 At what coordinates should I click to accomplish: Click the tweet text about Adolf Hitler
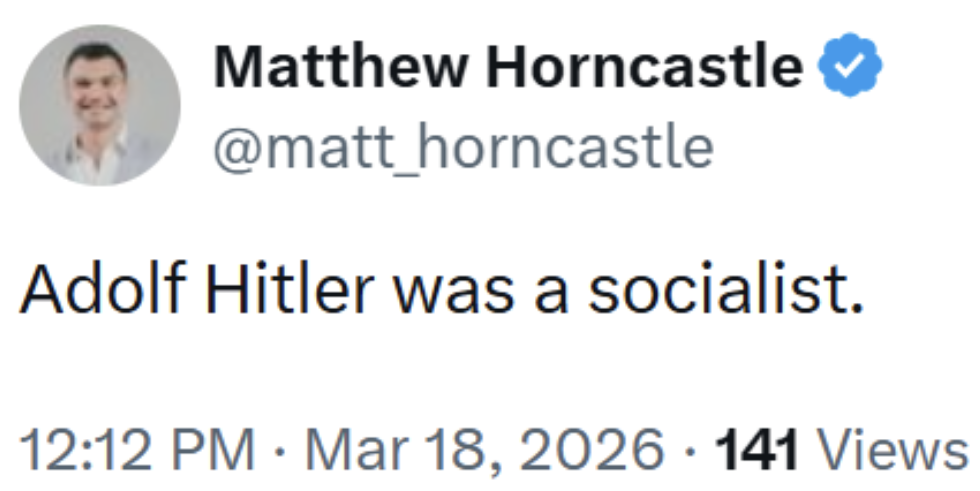click(x=441, y=293)
